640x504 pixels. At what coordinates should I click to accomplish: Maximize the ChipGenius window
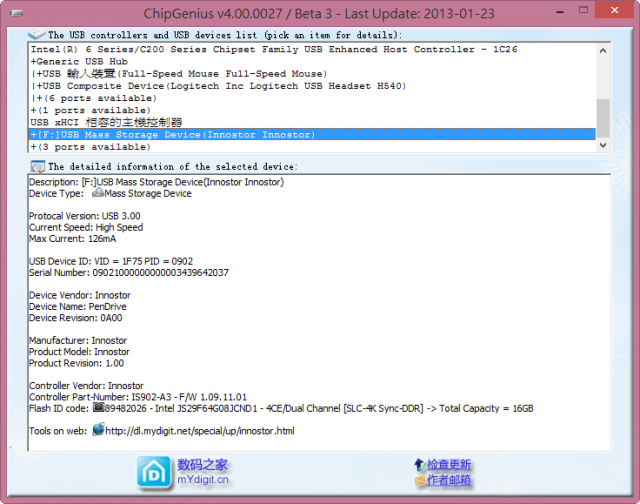click(584, 10)
